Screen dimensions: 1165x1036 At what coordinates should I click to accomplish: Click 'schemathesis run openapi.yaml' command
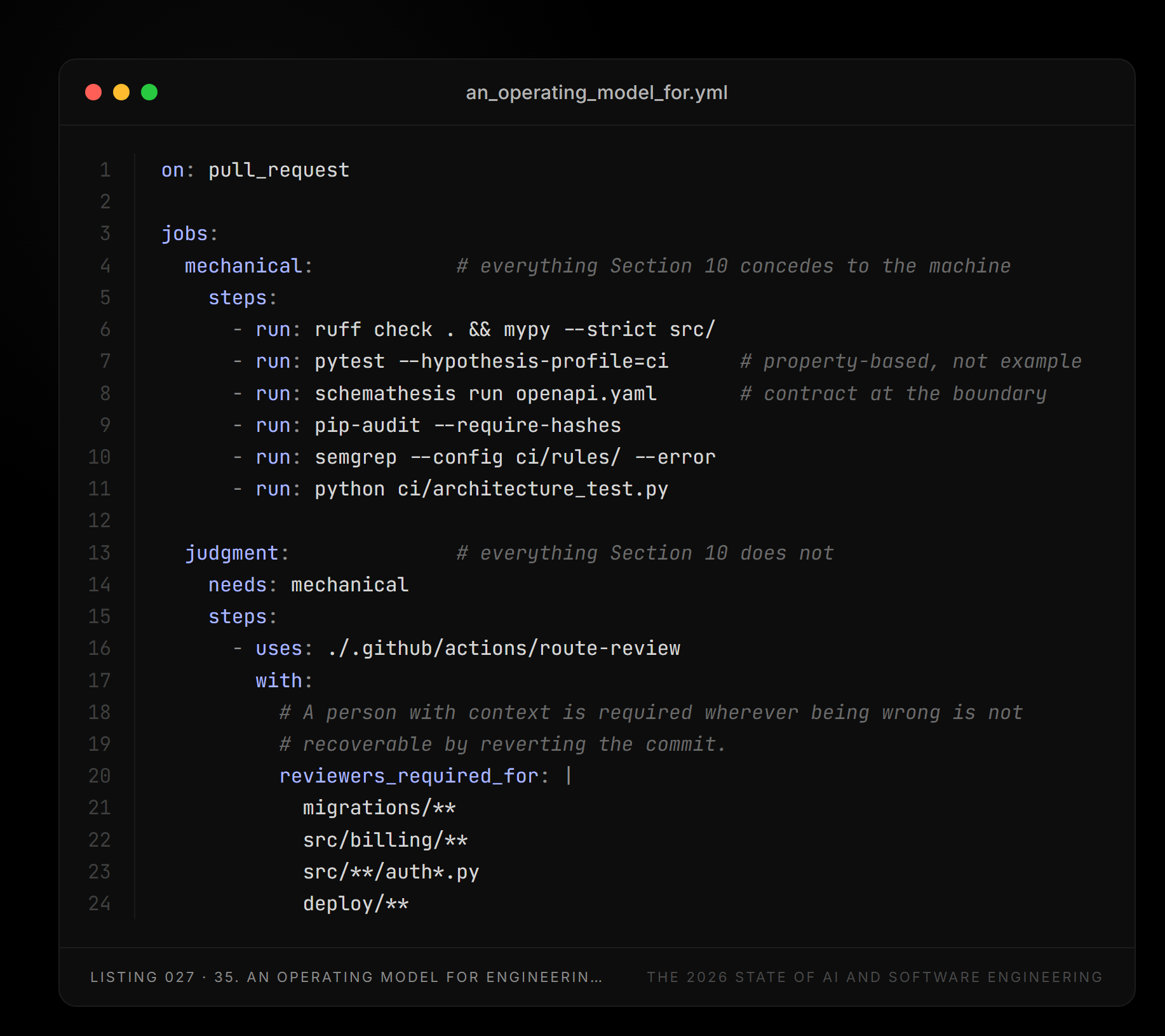(486, 393)
